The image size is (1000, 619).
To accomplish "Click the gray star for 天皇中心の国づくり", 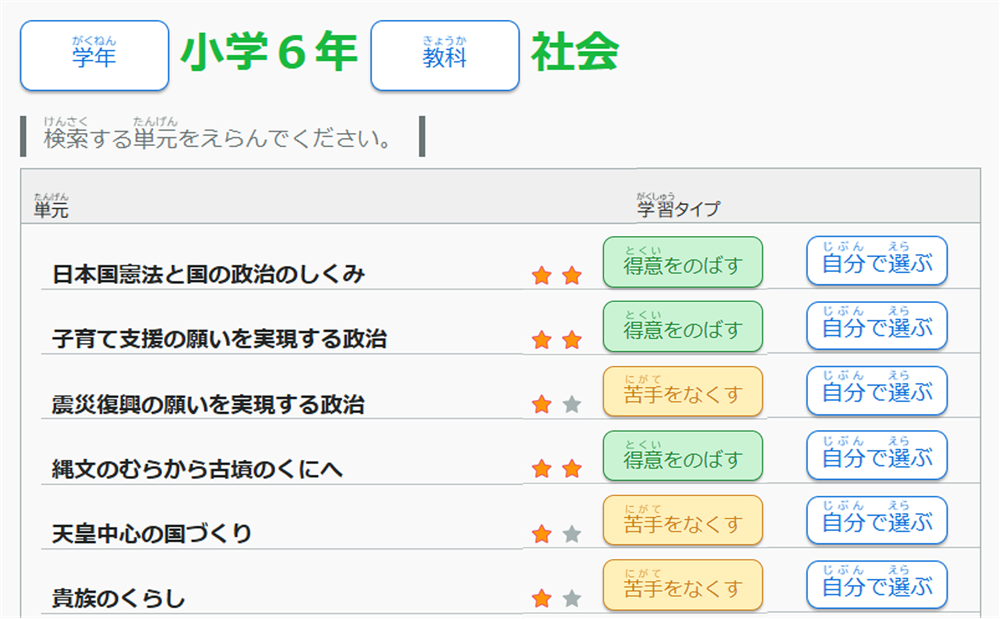I will (x=572, y=534).
